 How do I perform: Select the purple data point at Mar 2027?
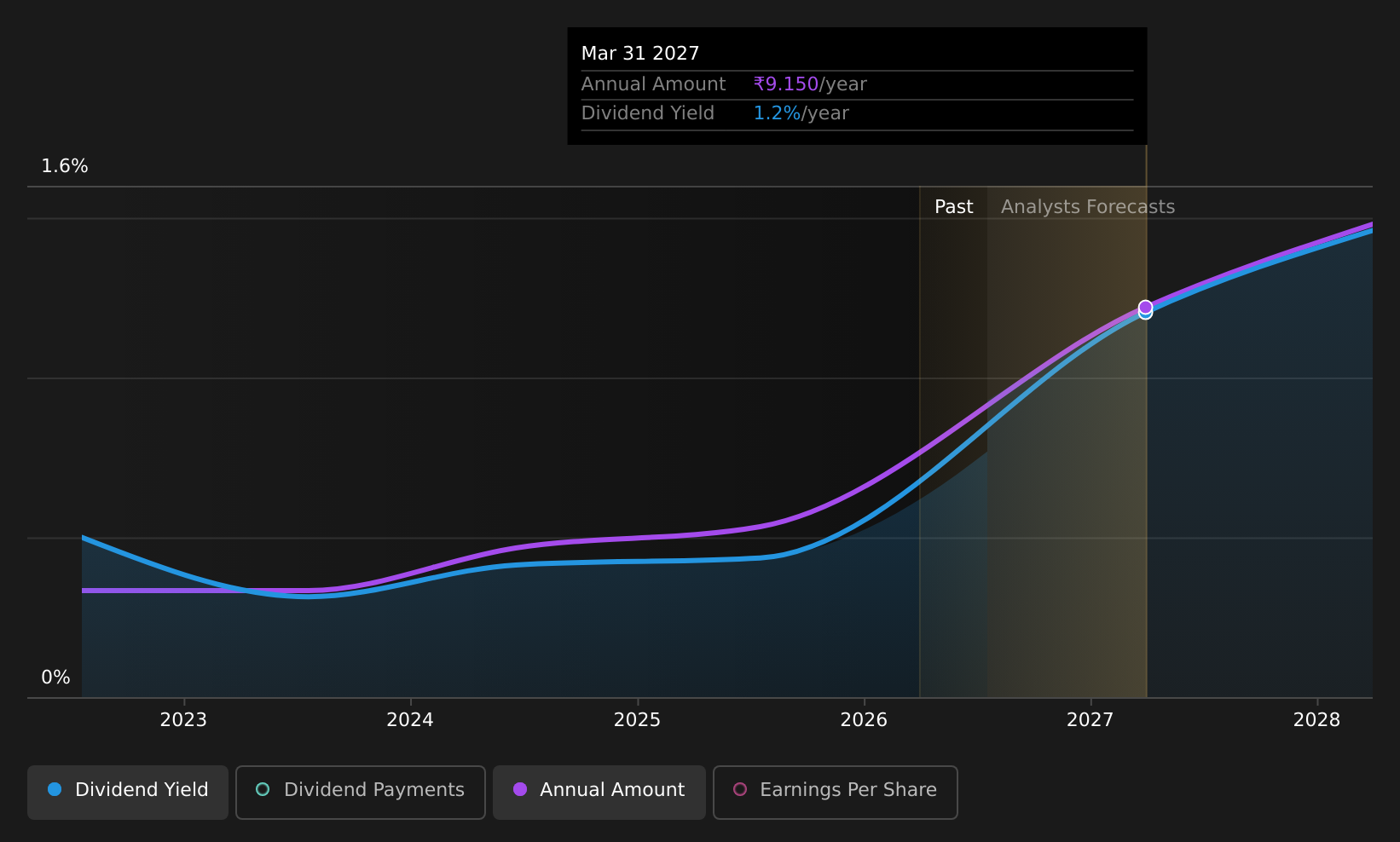1145,307
